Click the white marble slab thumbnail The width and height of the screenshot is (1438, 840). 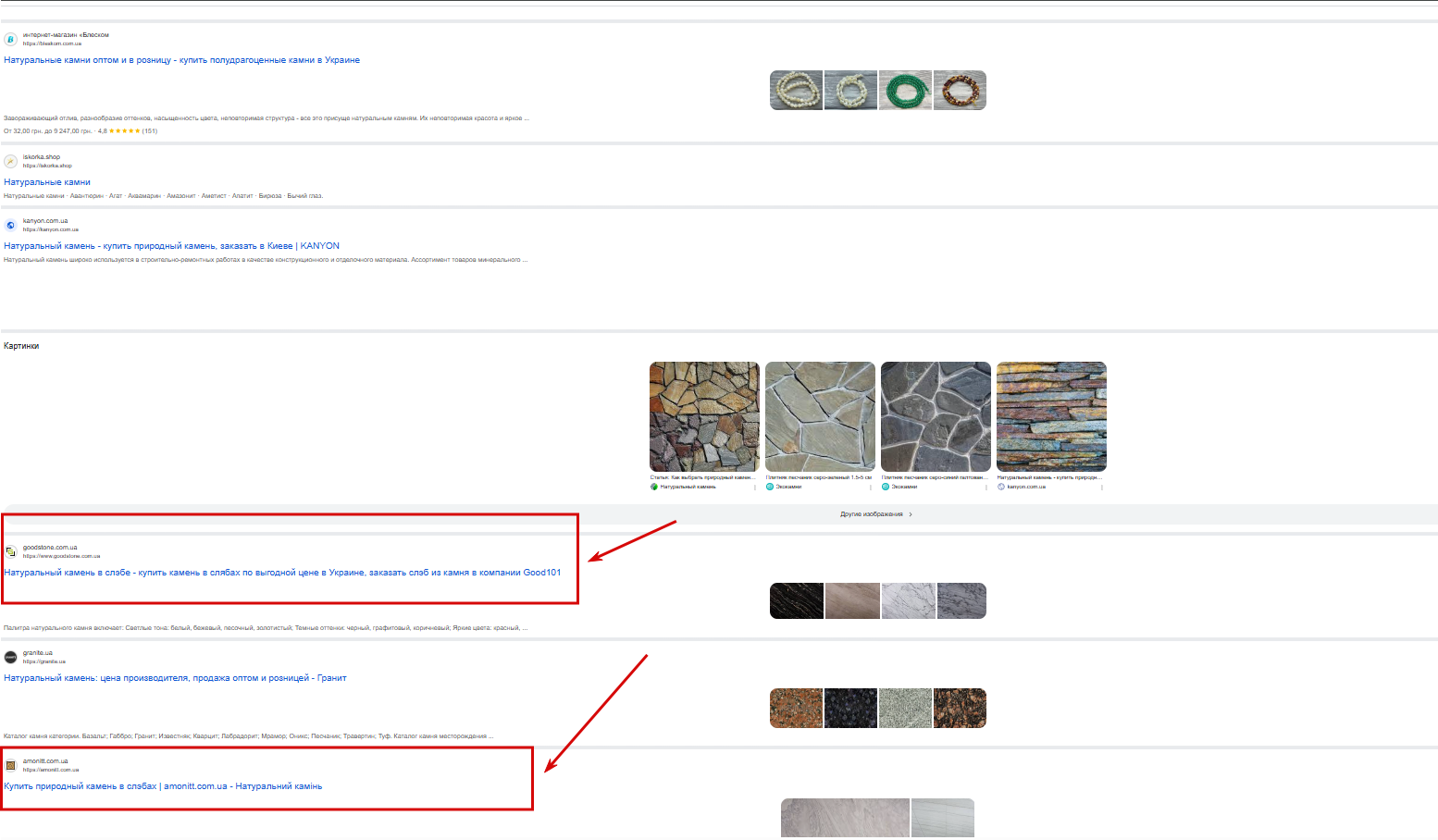[x=908, y=601]
